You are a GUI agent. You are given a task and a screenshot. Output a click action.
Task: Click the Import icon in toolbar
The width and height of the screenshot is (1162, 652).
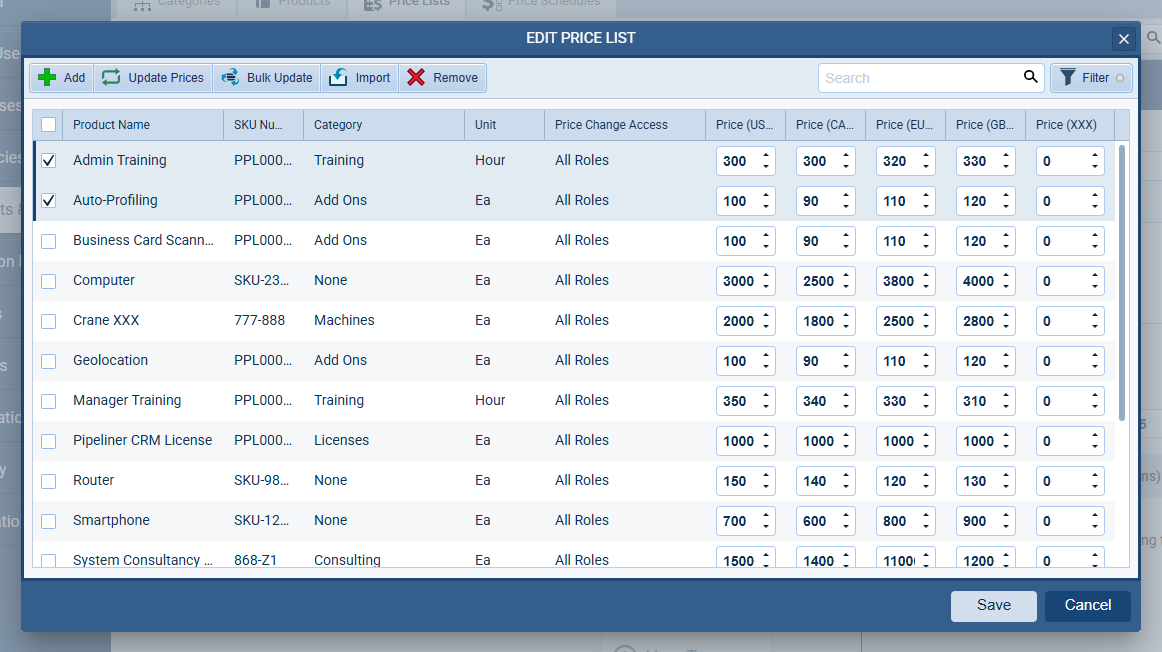338,78
